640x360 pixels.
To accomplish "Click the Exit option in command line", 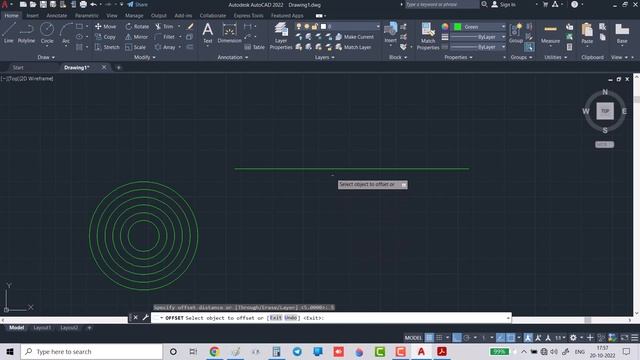I will (x=276, y=318).
